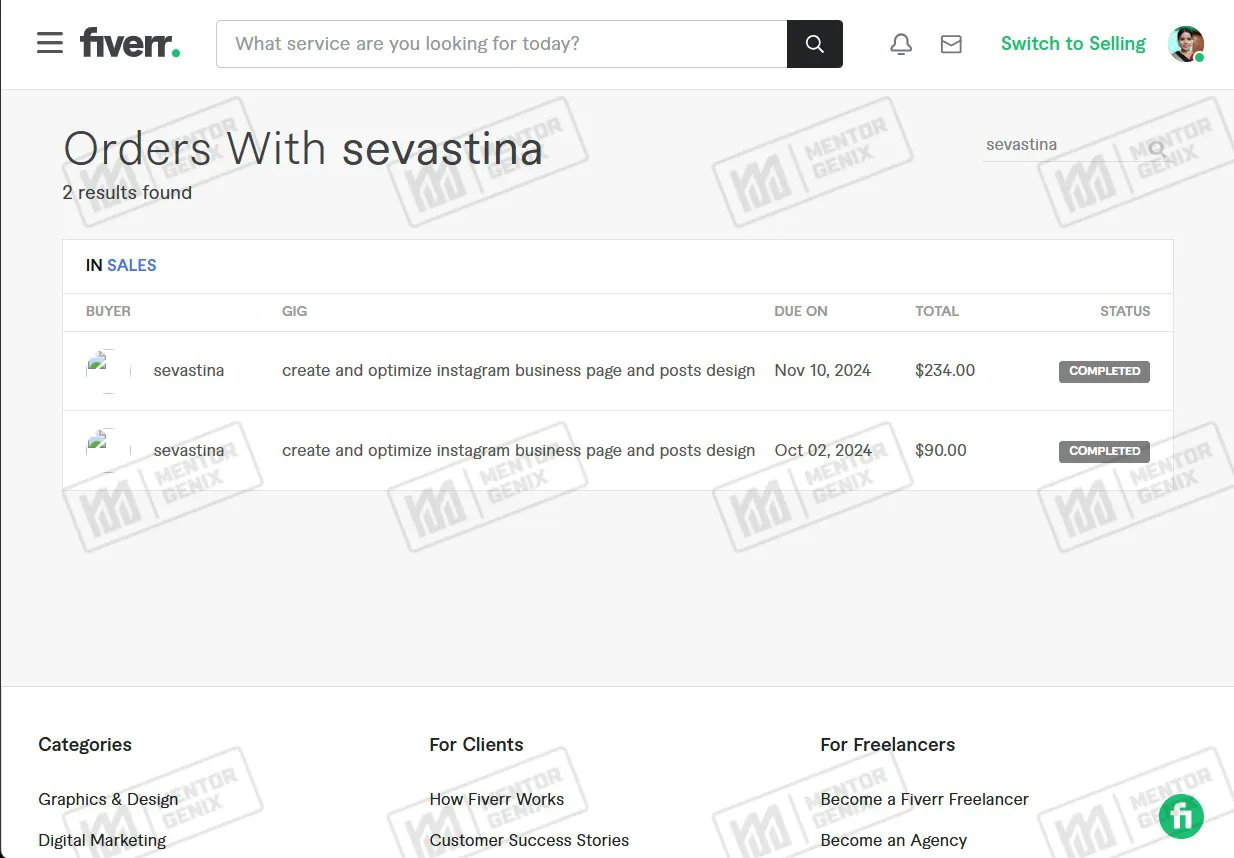Open the profile avatar menu
This screenshot has height=858, width=1234.
click(x=1186, y=44)
